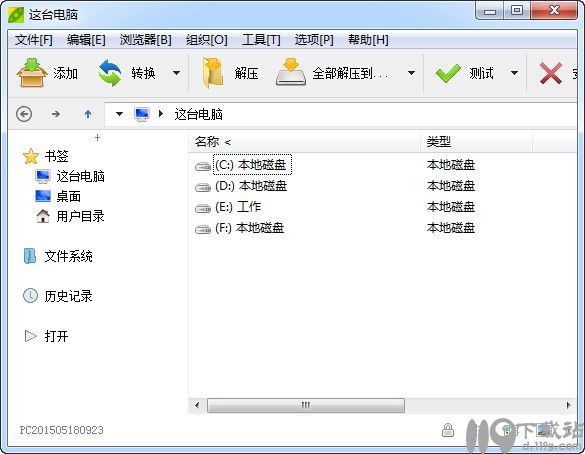Sort by the 名称 column header
Viewport: 585px width, 454px height.
pos(305,141)
